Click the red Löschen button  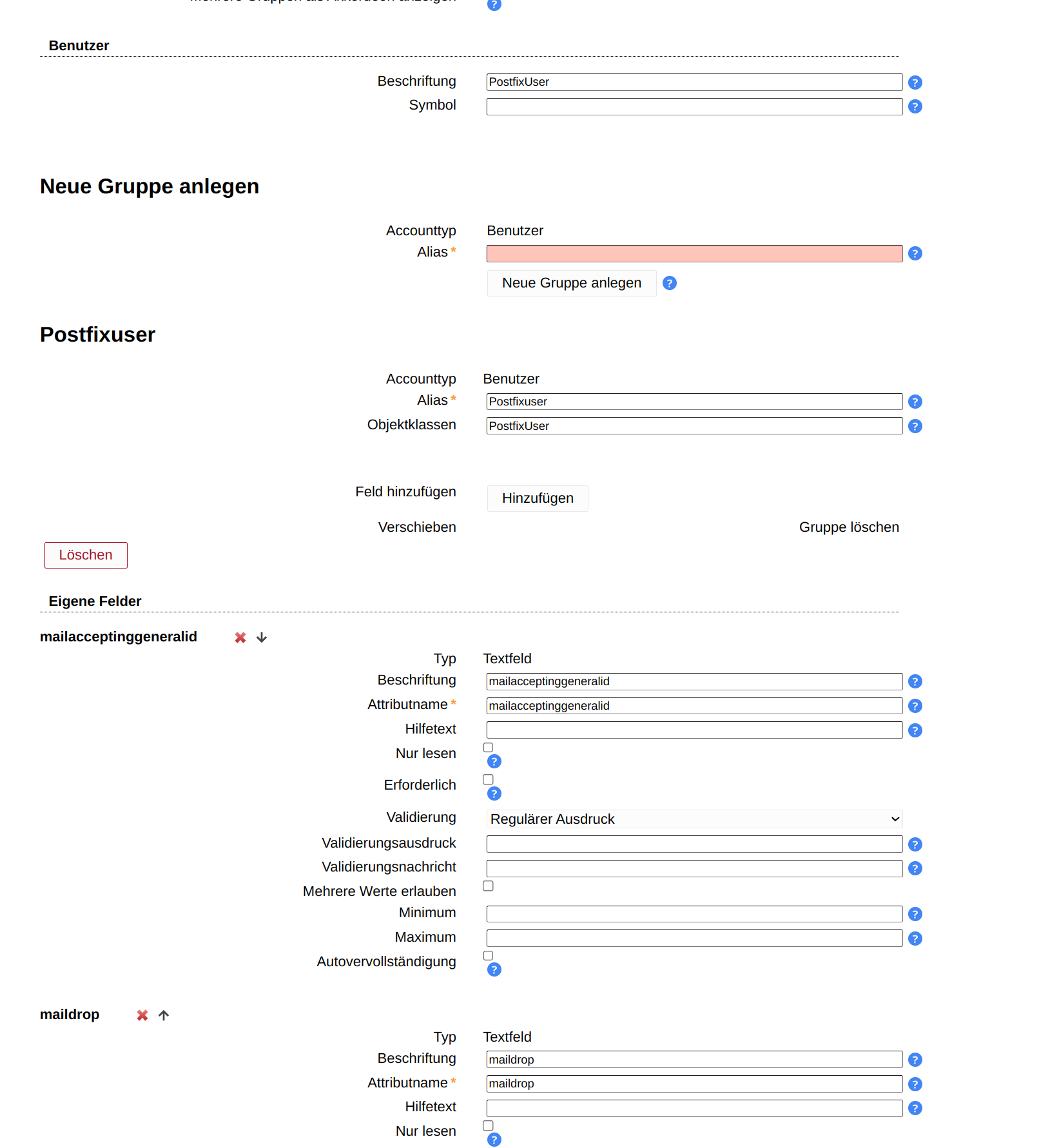point(86,555)
